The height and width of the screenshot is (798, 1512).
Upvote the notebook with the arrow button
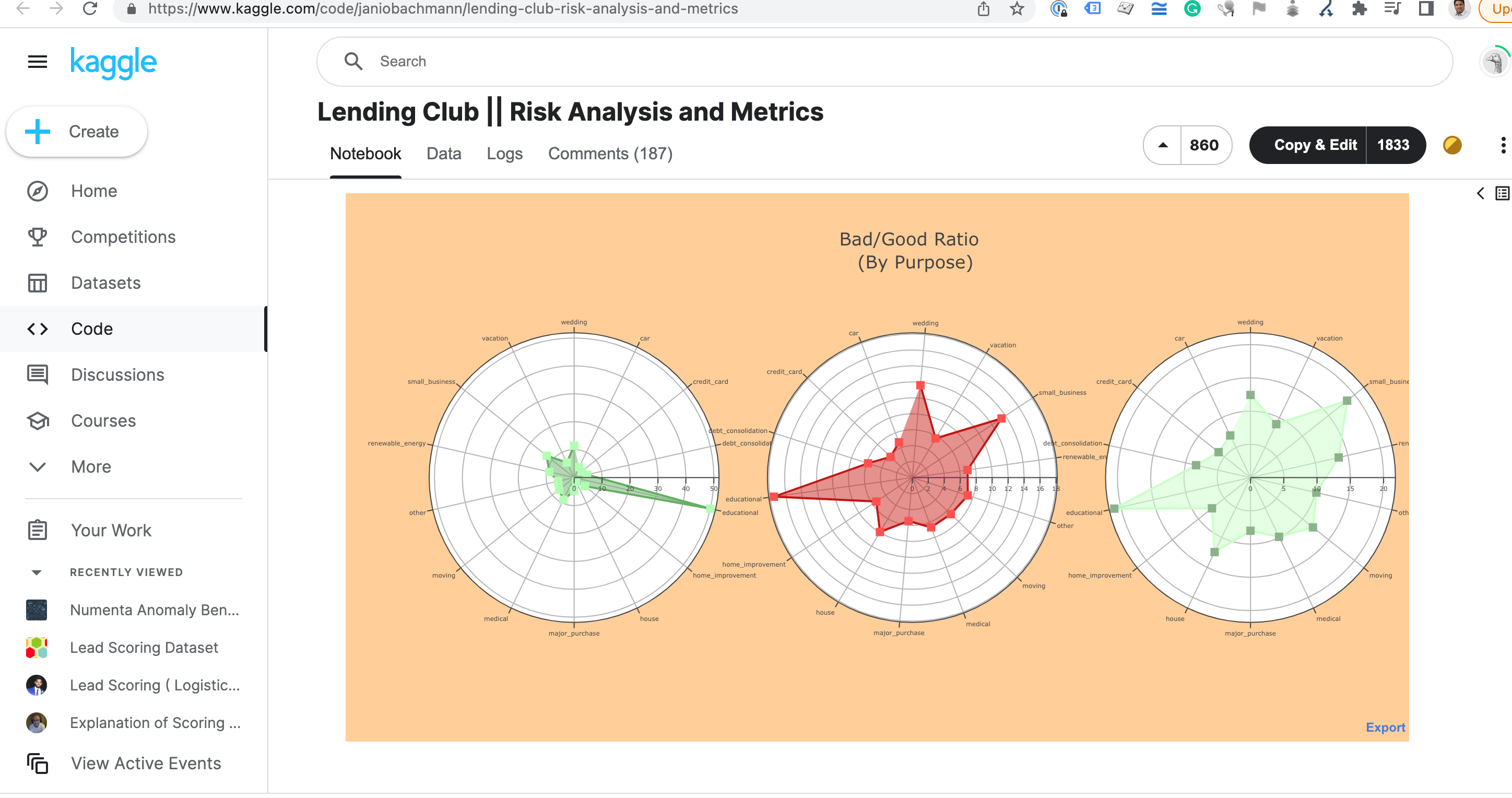(1162, 145)
